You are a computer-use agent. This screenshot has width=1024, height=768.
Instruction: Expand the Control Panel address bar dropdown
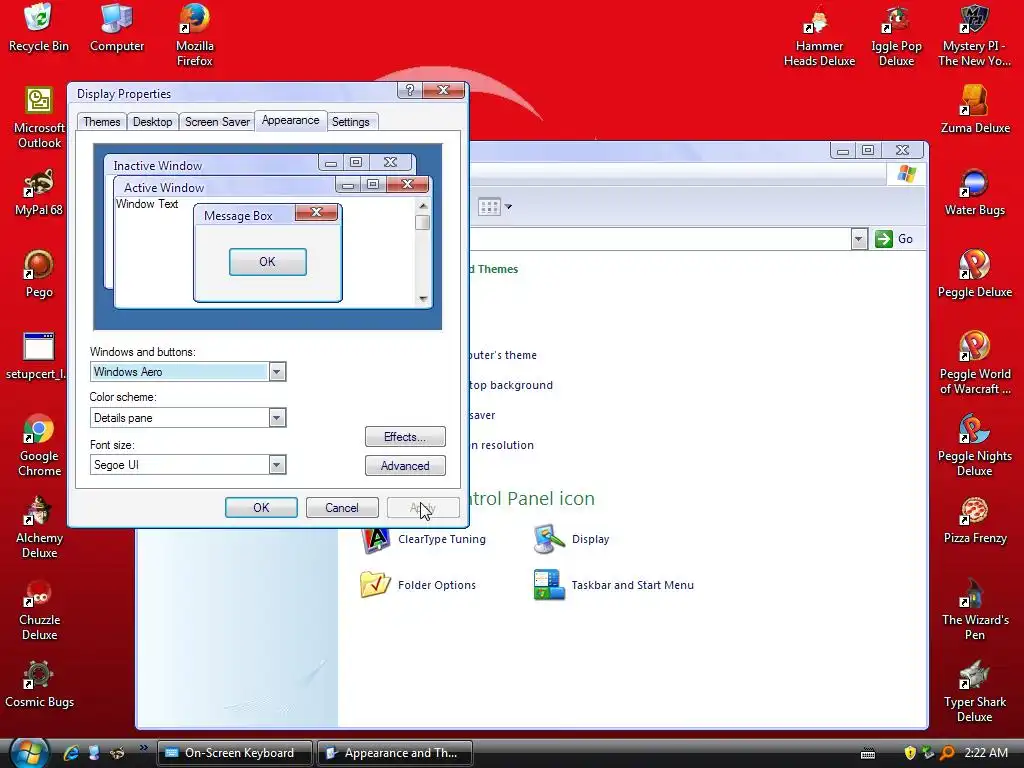click(x=859, y=239)
